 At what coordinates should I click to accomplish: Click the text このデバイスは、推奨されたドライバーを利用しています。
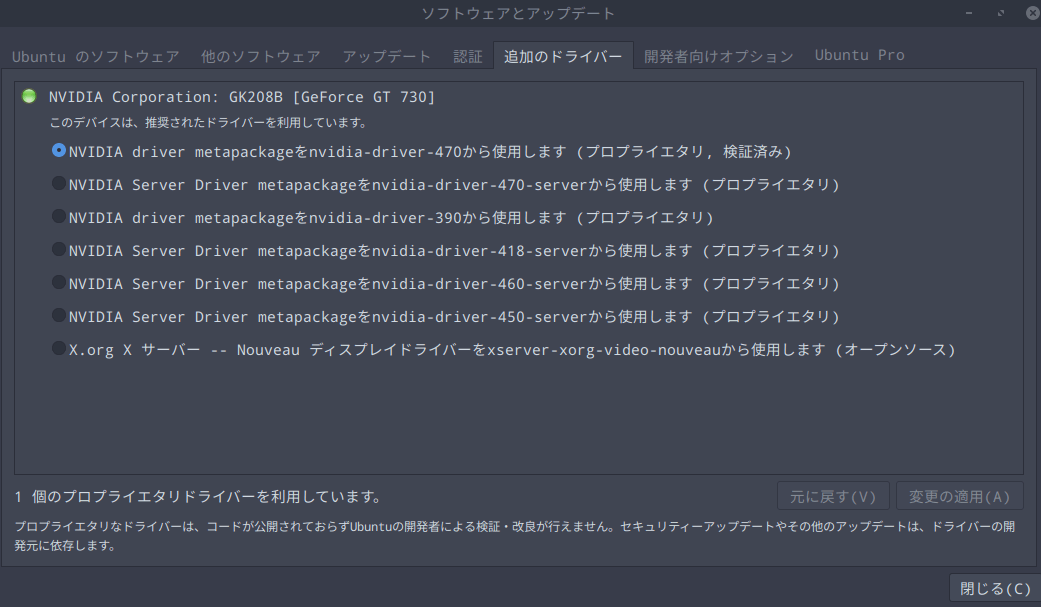tap(208, 122)
